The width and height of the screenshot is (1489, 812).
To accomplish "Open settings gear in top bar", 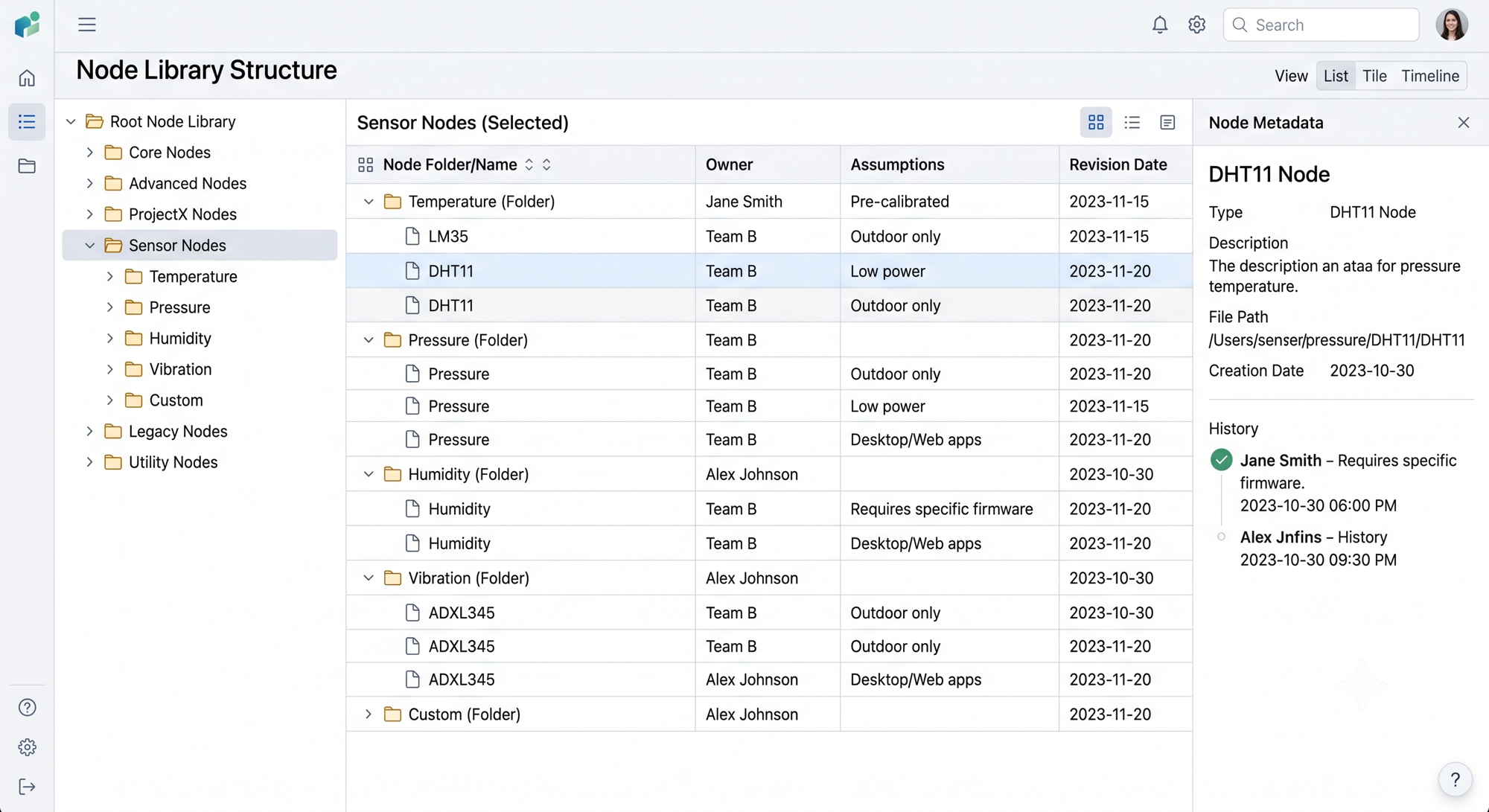I will (1196, 25).
